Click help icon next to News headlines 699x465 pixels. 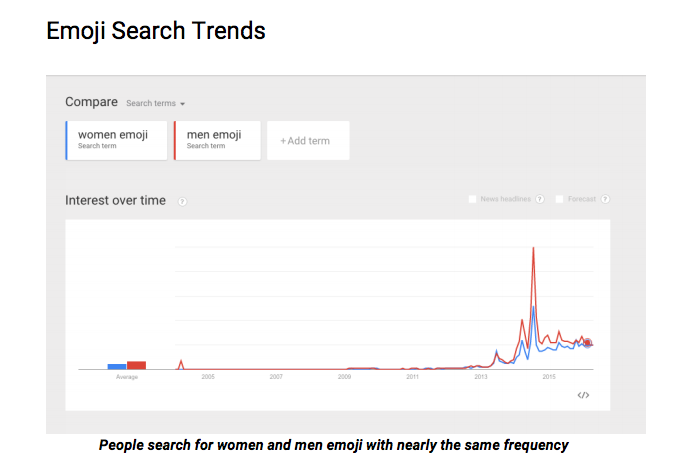tap(540, 199)
